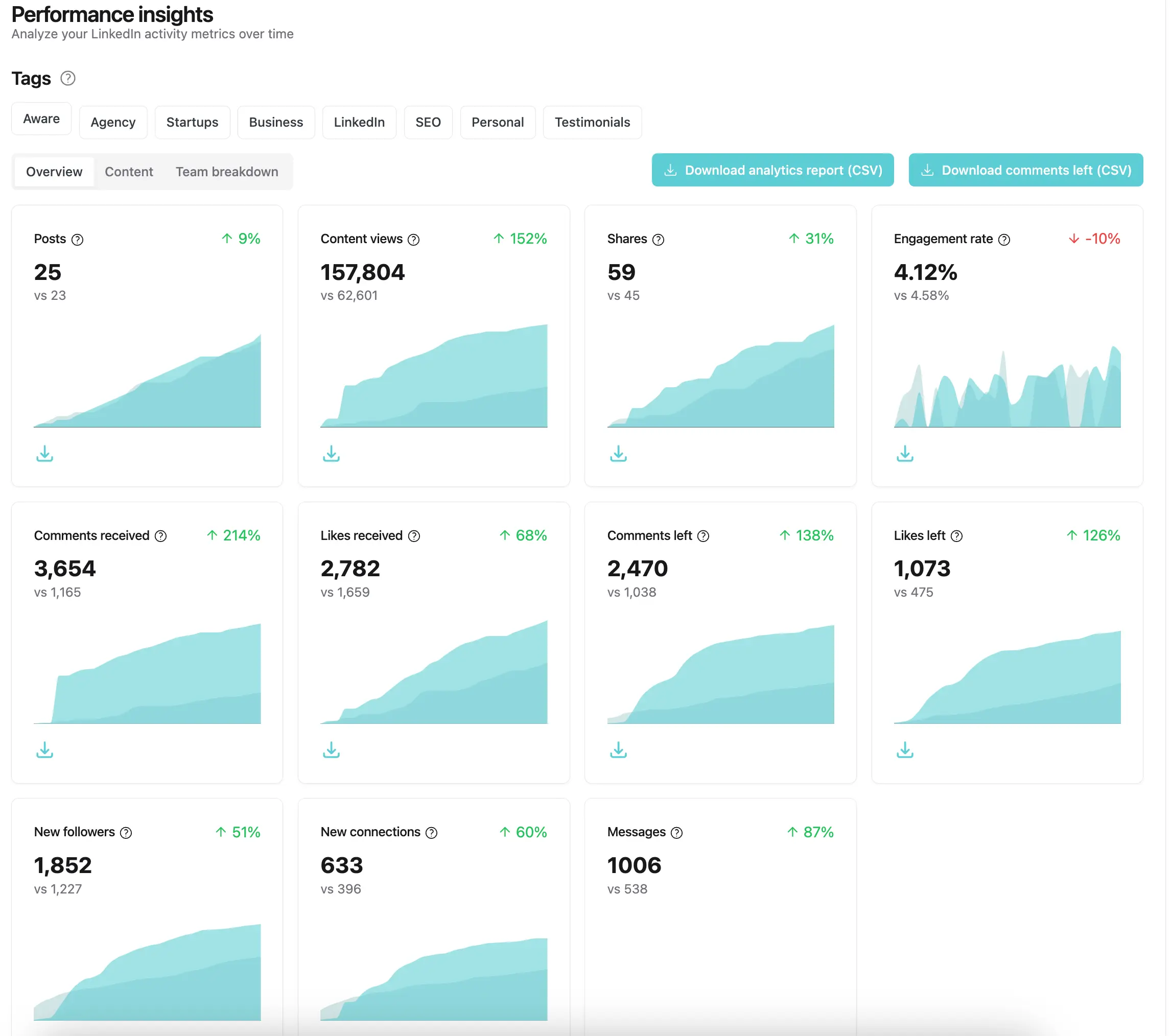Screen dimensions: 1171x1036
Task: Download the Shares chart data
Action: pos(618,454)
